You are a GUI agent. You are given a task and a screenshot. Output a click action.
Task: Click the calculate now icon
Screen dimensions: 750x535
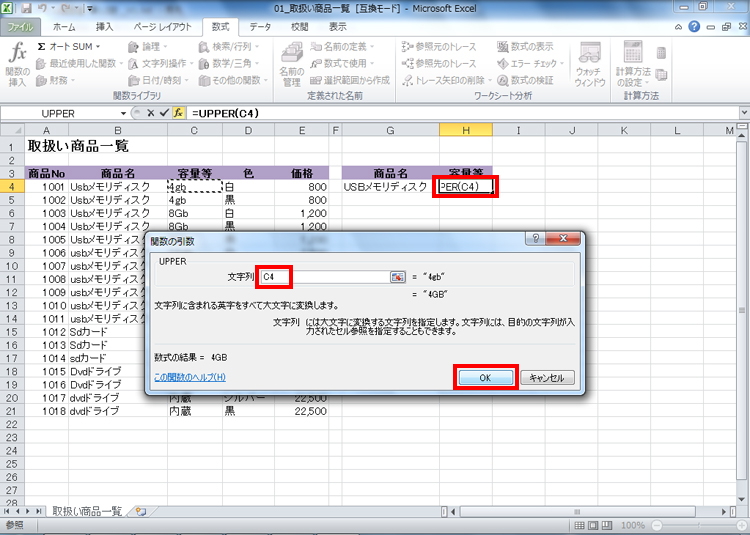pyautogui.click(x=662, y=53)
